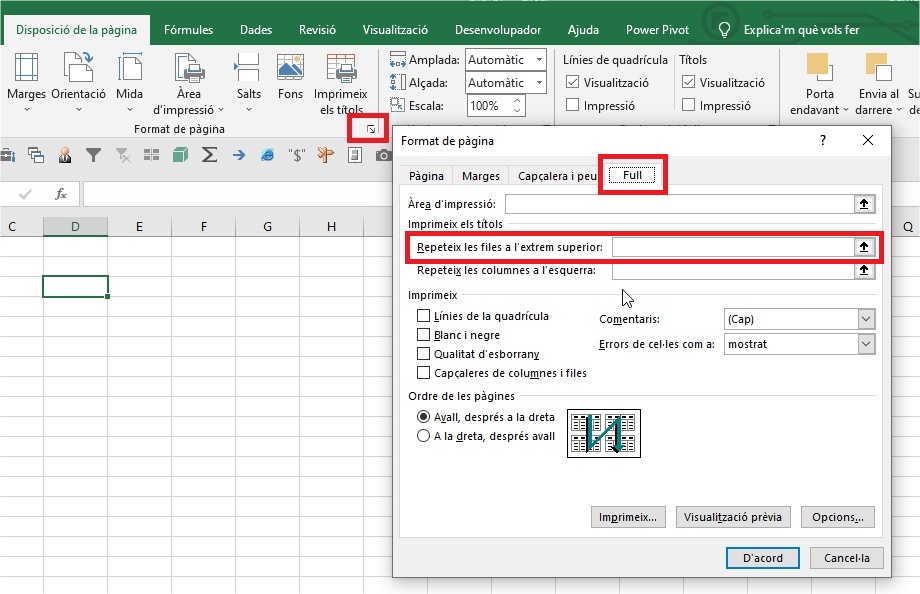The image size is (920, 594).
Task: Click Porta endavant bring forward icon
Action: click(819, 67)
